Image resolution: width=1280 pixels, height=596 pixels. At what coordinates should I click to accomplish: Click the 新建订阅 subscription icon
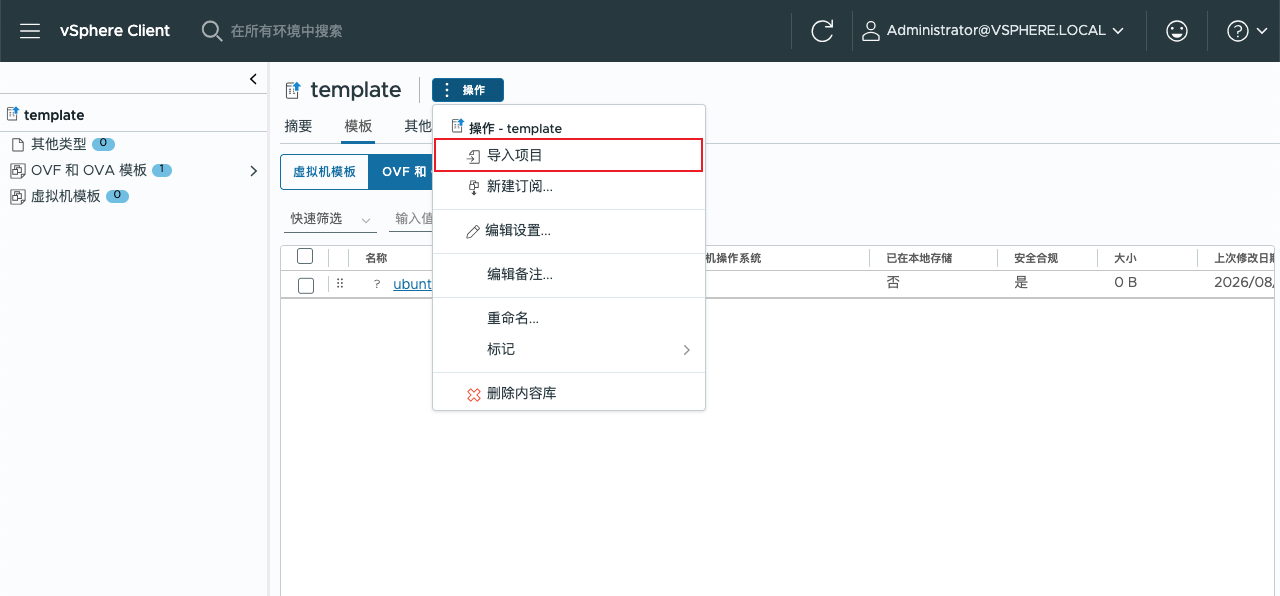coord(474,187)
